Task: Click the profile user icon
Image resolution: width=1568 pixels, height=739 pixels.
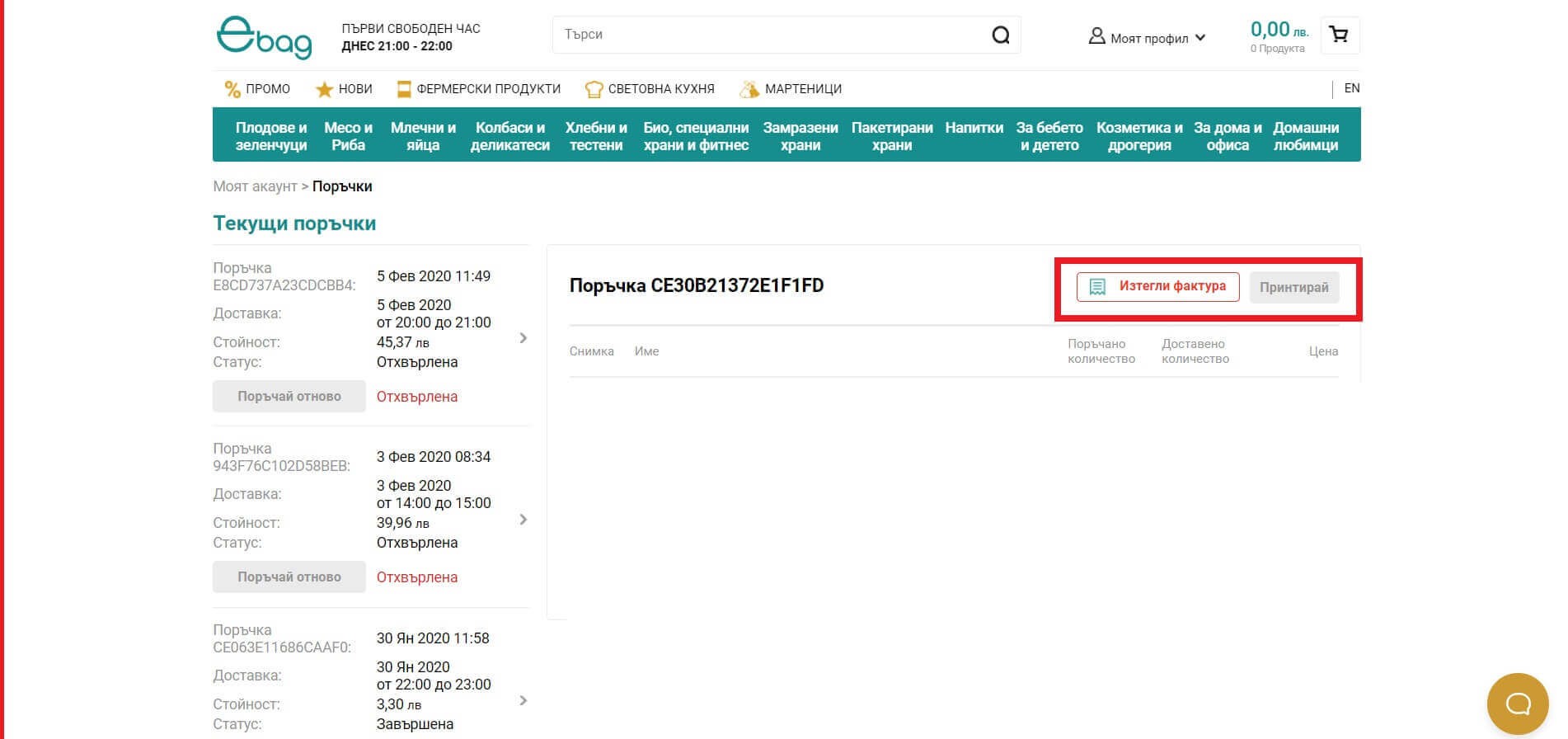Action: click(1096, 36)
